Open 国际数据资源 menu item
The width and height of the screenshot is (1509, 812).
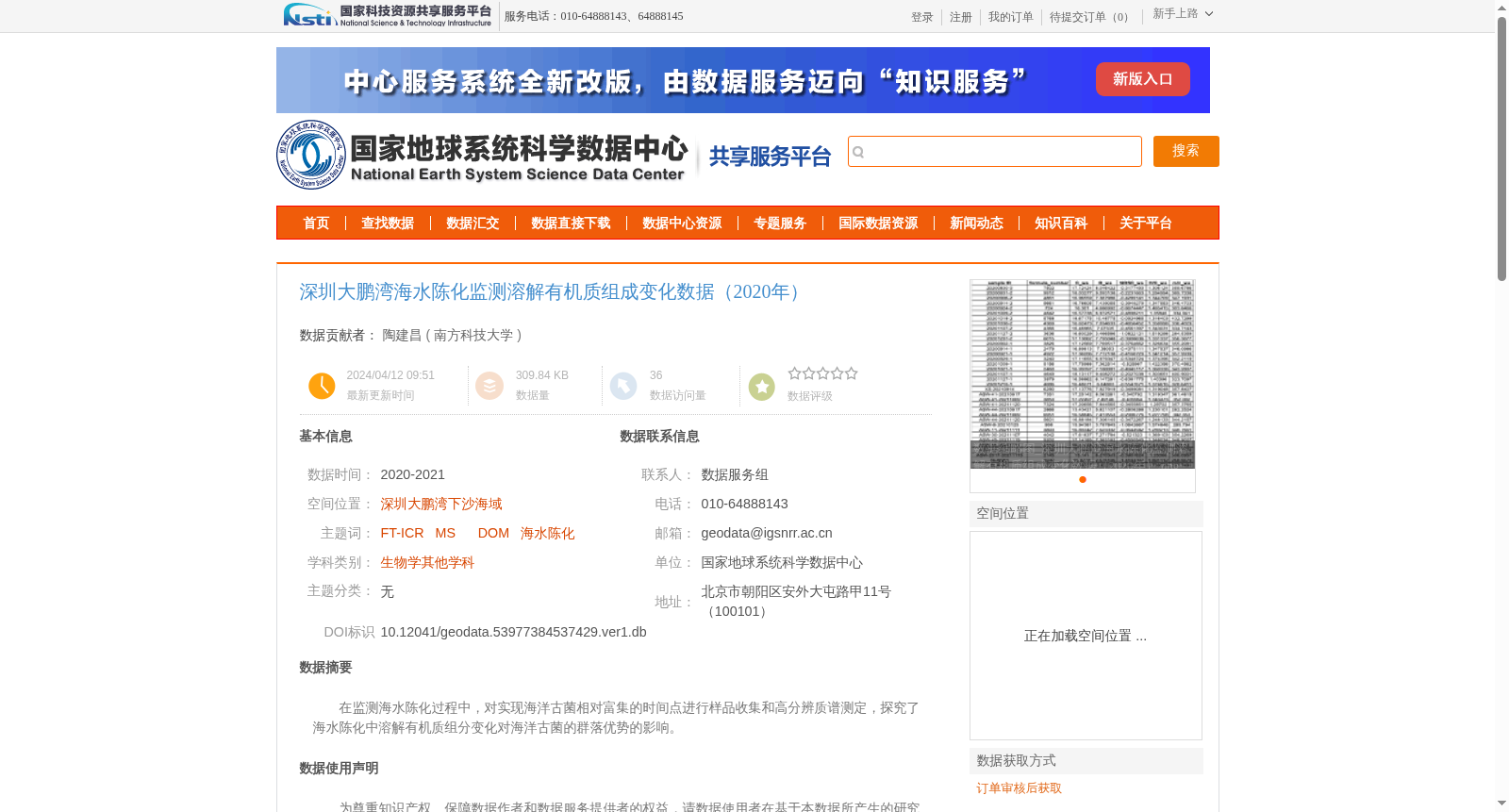878,224
